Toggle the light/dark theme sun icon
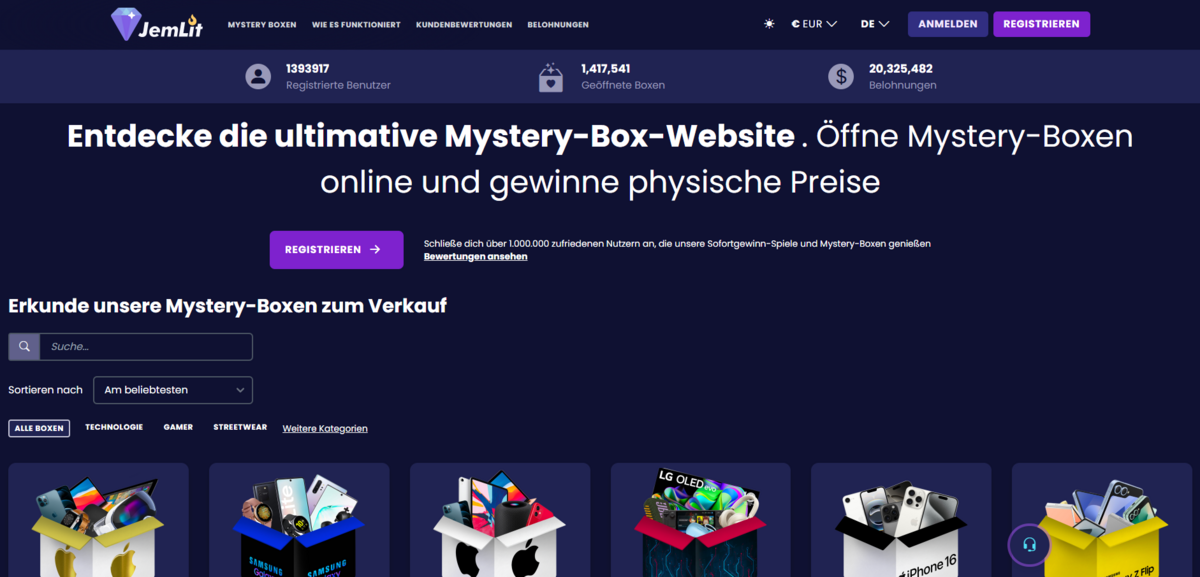The height and width of the screenshot is (577, 1200). 769,24
